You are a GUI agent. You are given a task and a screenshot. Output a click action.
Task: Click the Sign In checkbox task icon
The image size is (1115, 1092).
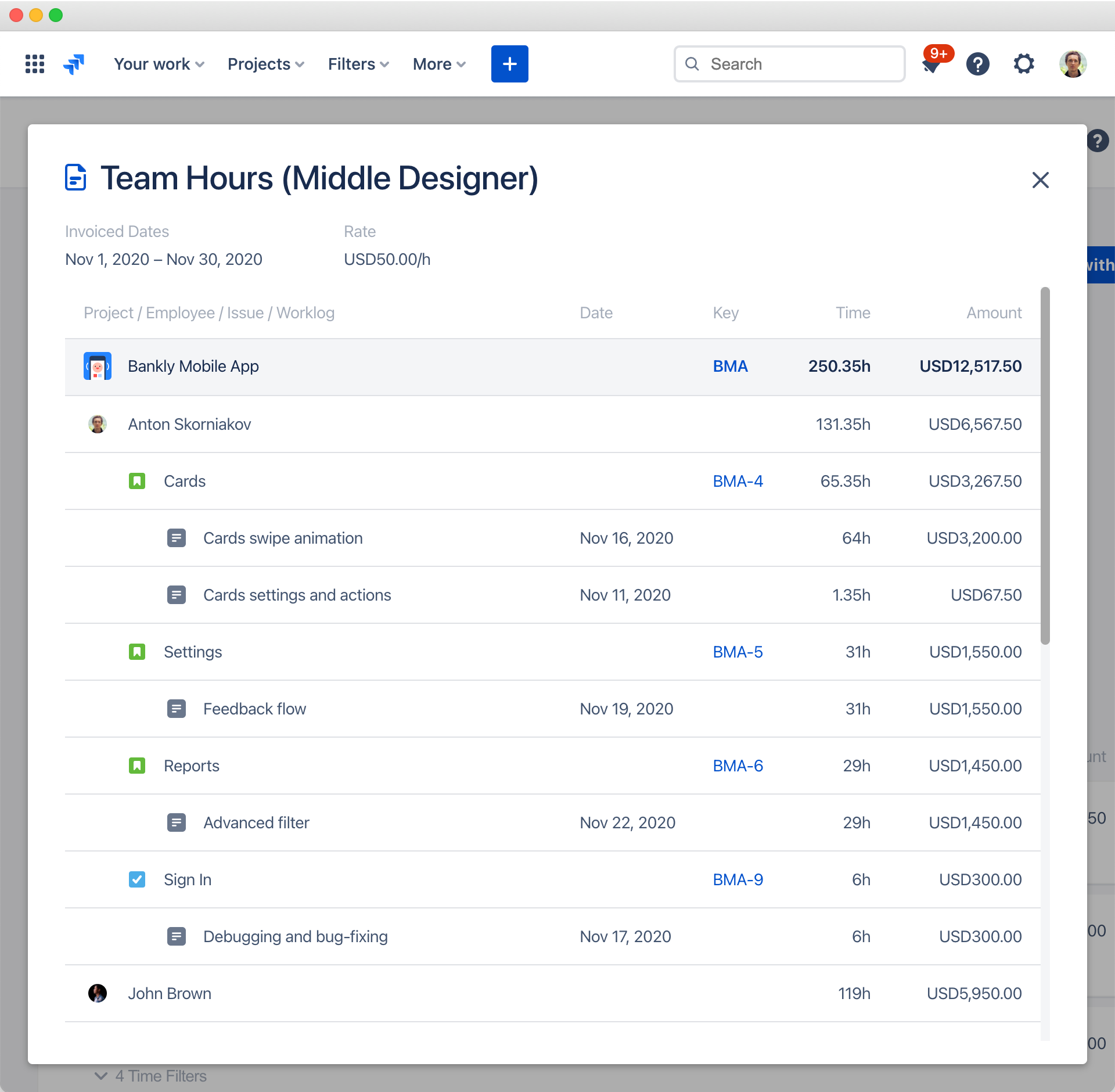tap(138, 879)
